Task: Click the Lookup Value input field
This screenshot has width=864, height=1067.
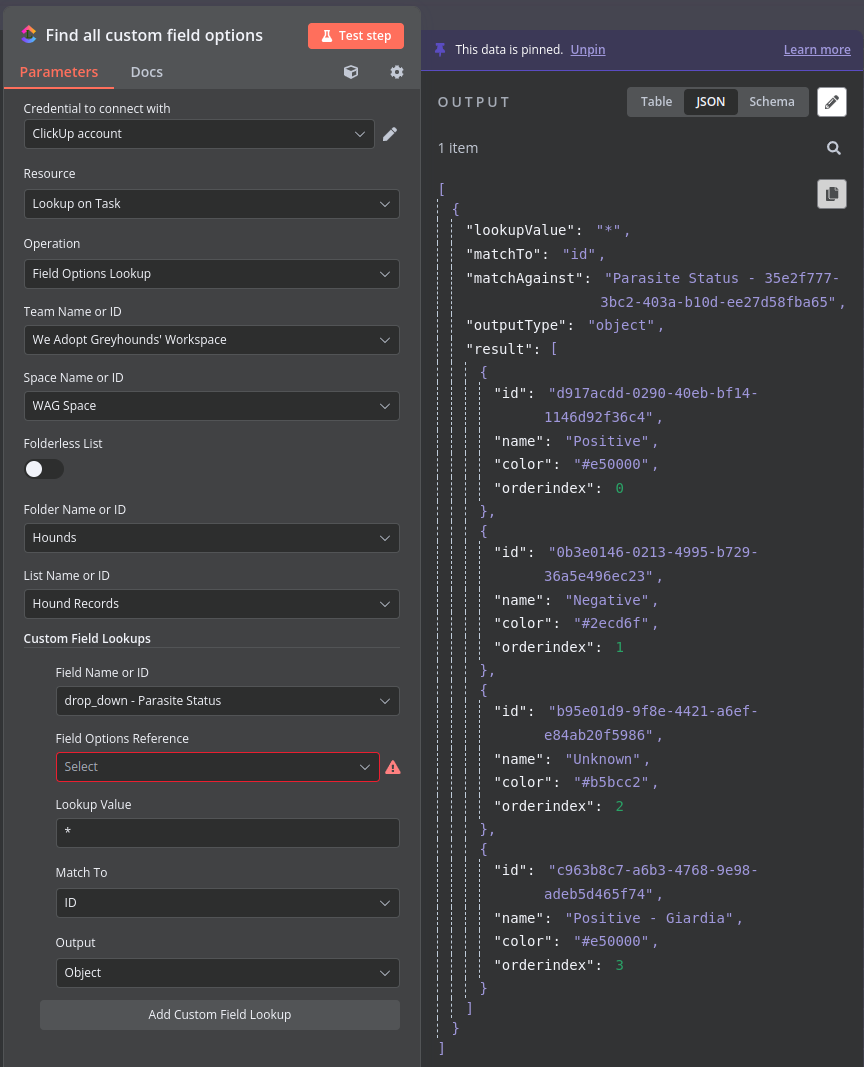Action: tap(227, 833)
